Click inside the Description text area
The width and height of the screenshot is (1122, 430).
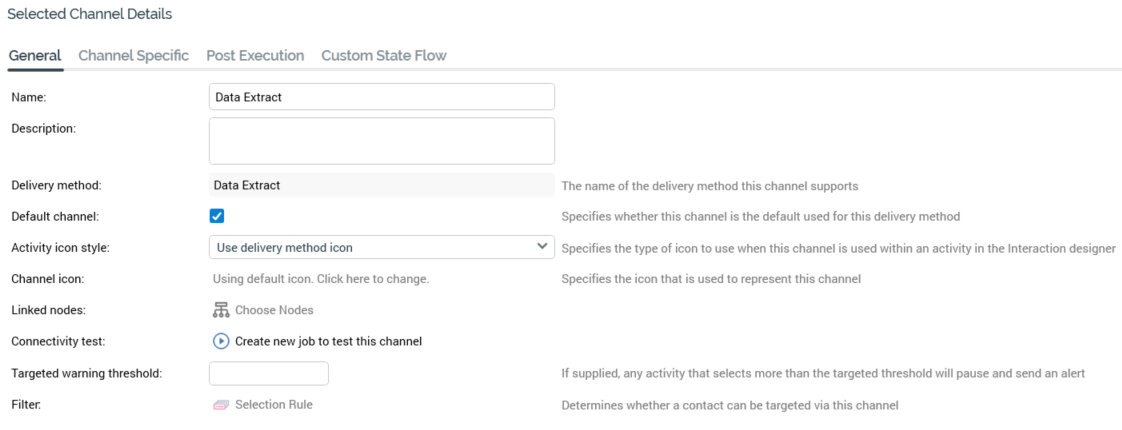coord(381,141)
